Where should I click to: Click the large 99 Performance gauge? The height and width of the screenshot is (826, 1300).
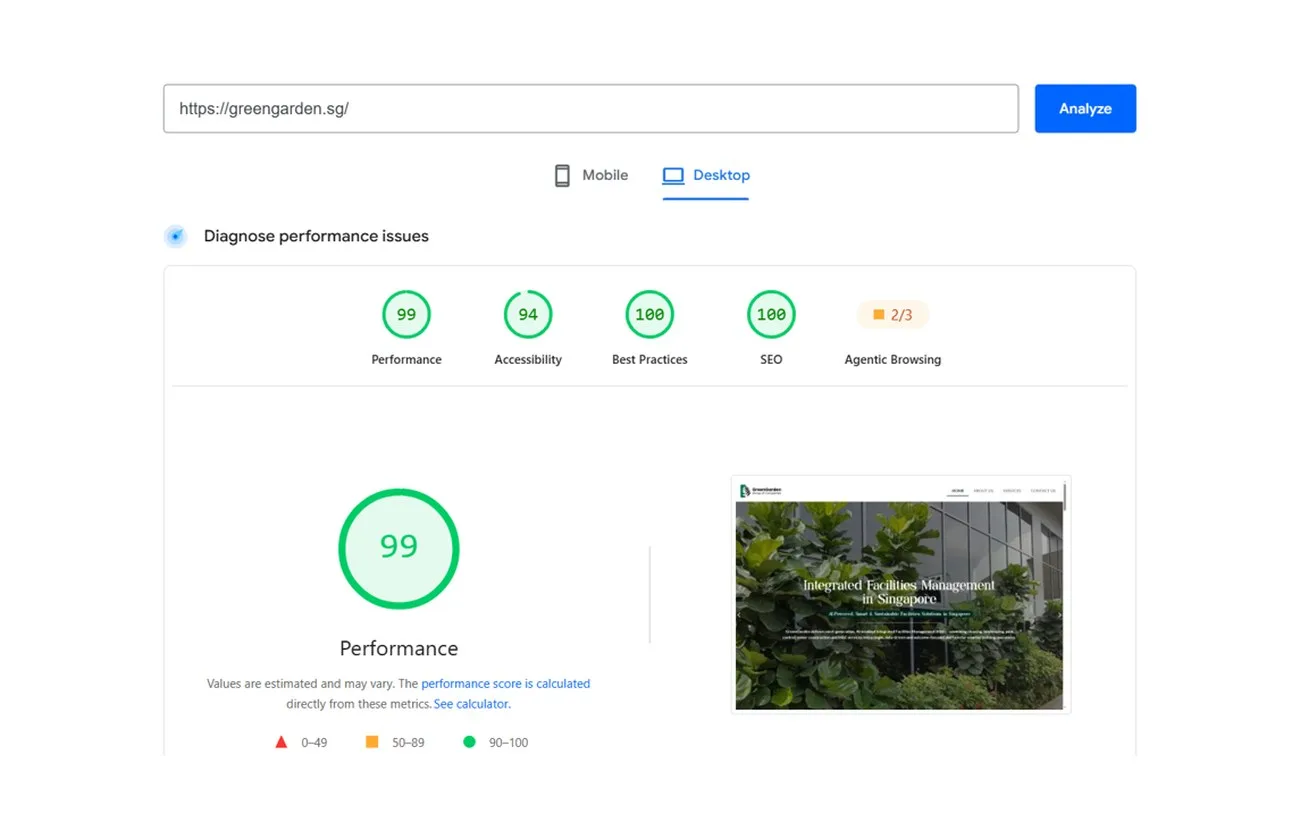click(x=399, y=548)
